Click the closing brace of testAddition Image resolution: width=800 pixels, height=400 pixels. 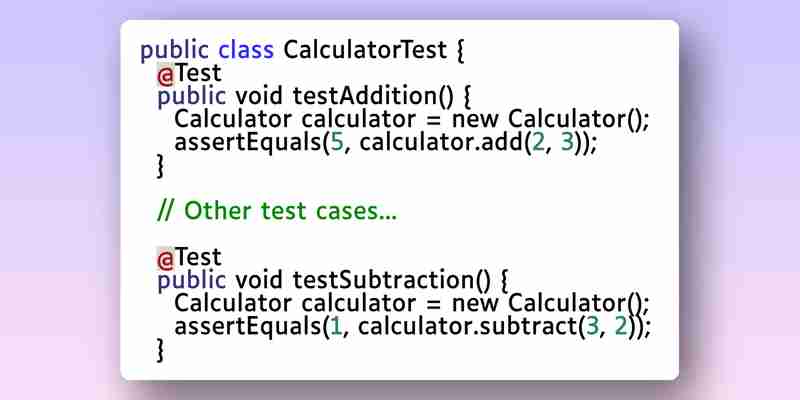[160, 166]
